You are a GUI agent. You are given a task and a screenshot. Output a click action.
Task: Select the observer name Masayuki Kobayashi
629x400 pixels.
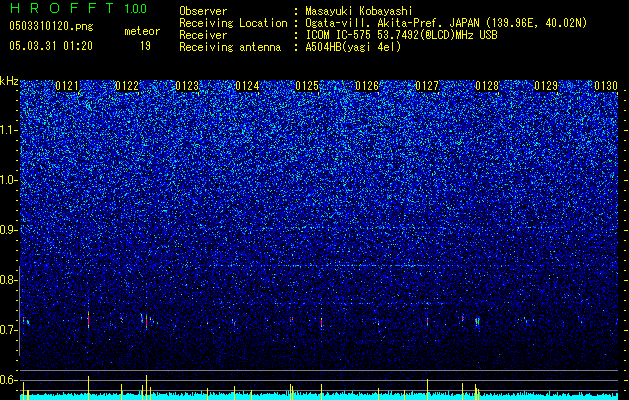[358, 11]
